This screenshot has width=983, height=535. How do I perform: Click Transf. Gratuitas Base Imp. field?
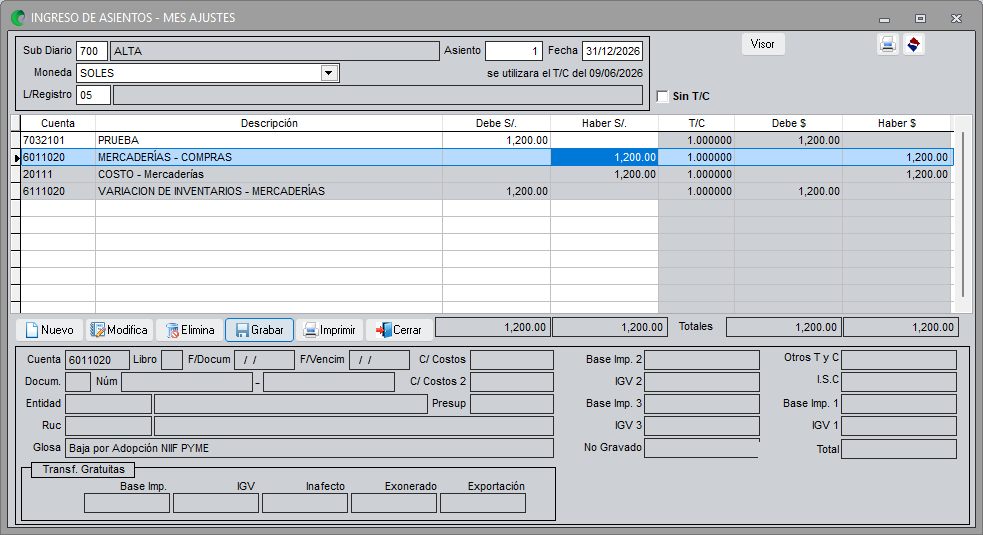click(127, 503)
